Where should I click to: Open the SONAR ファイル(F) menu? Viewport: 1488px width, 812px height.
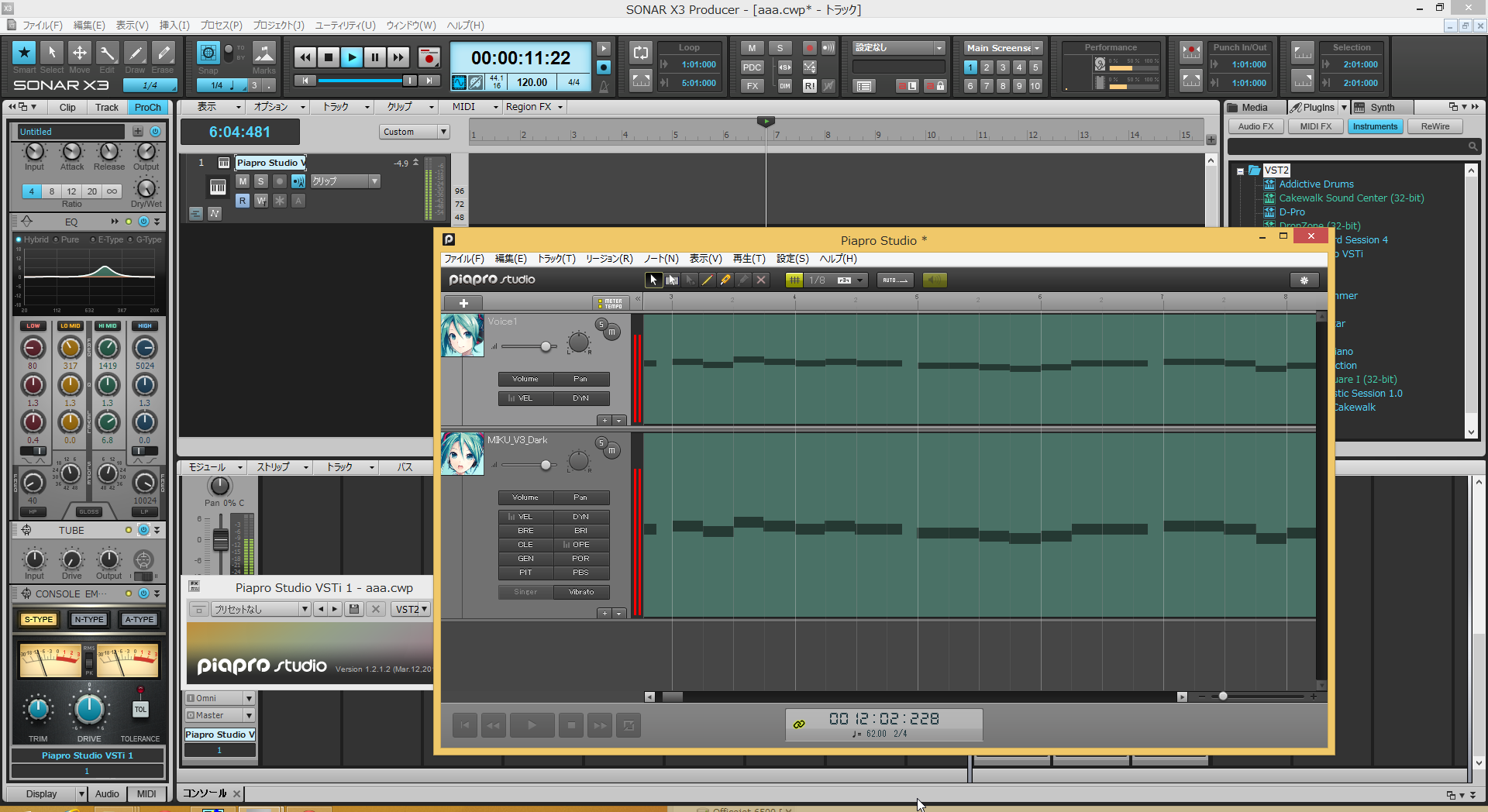pos(43,26)
